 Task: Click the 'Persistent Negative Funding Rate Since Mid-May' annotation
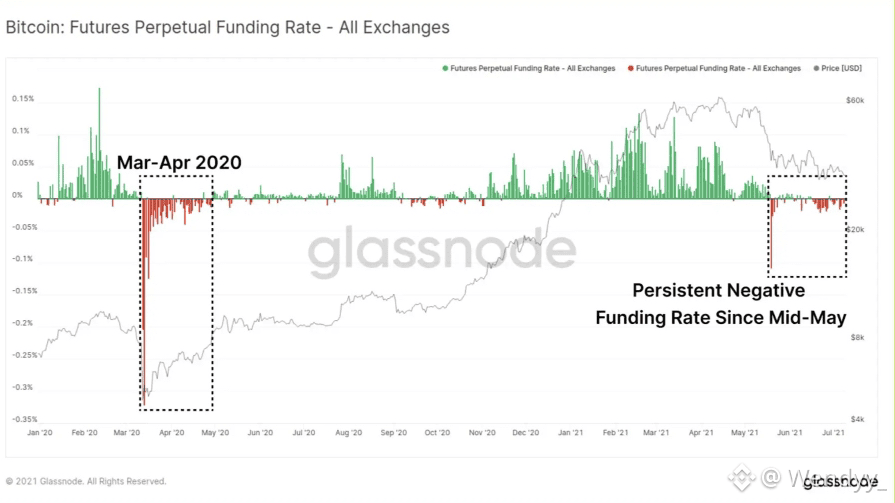point(720,304)
